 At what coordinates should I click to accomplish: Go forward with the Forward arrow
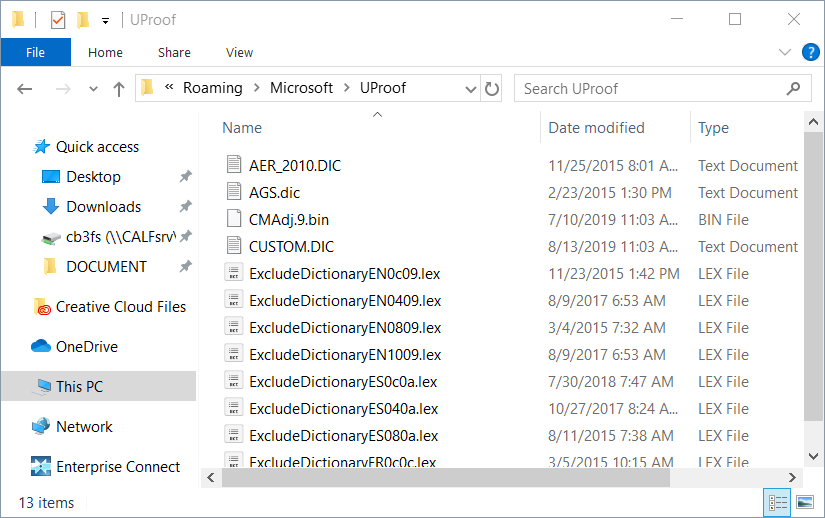(x=63, y=89)
